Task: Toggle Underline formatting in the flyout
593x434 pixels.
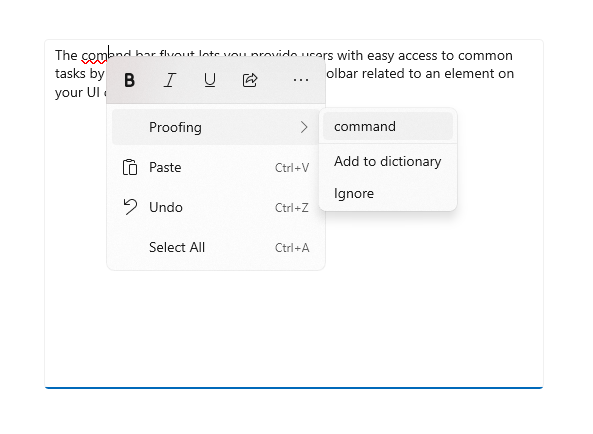Action: coord(210,80)
